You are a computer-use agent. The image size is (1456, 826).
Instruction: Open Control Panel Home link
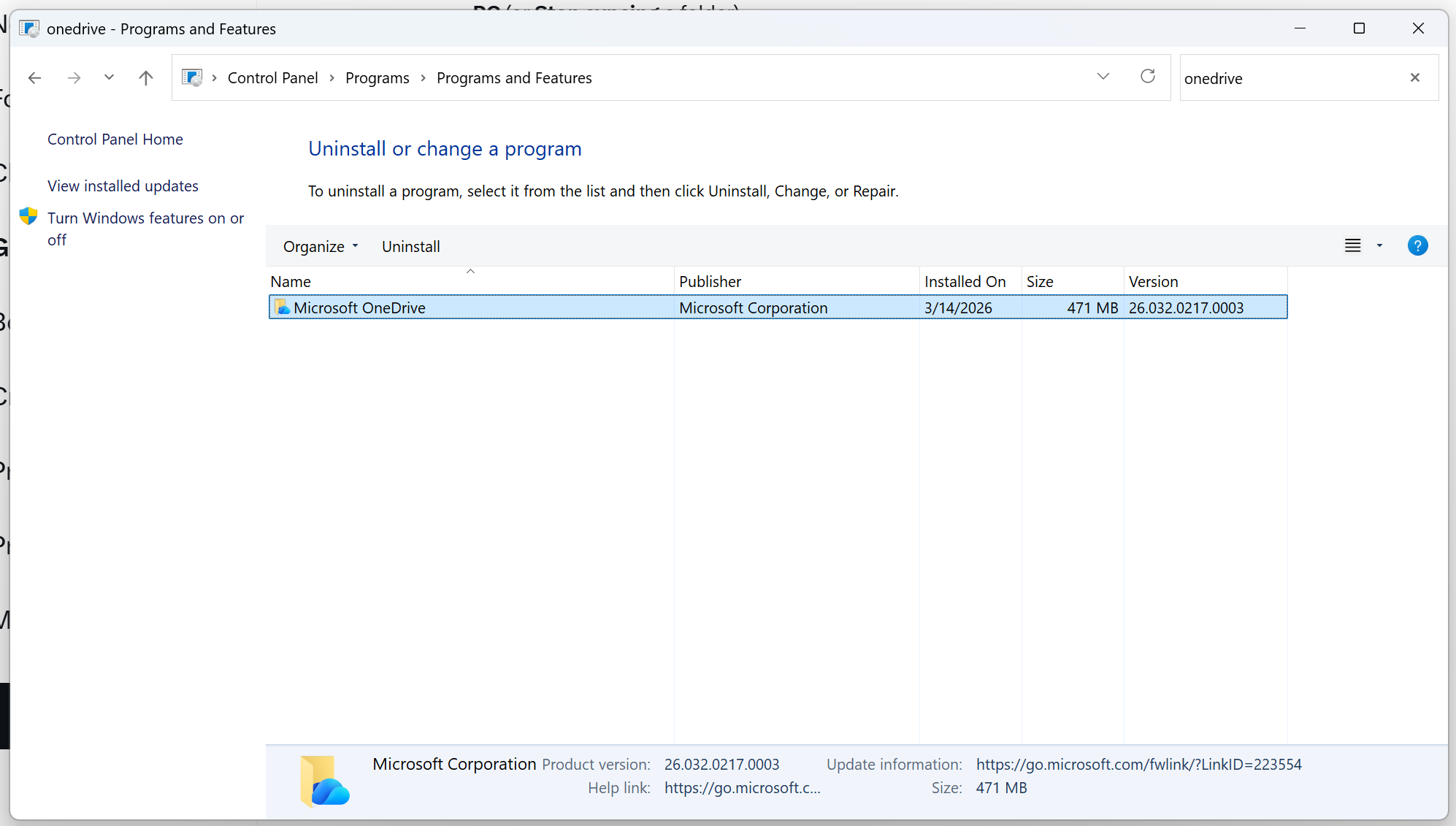[115, 139]
